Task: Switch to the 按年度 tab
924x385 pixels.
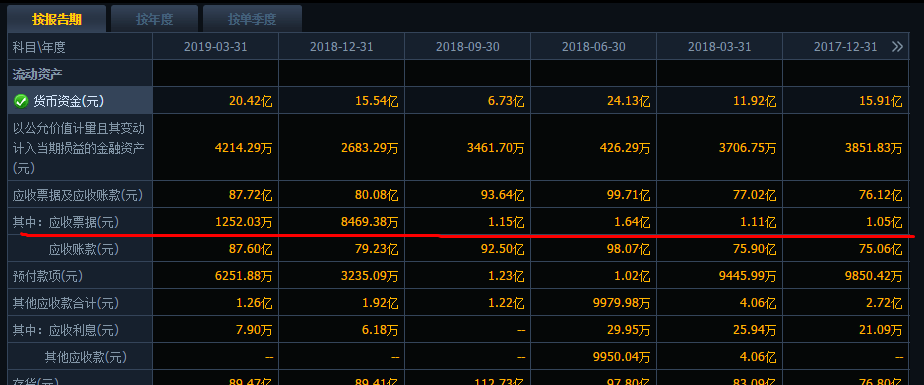Action: point(154,19)
